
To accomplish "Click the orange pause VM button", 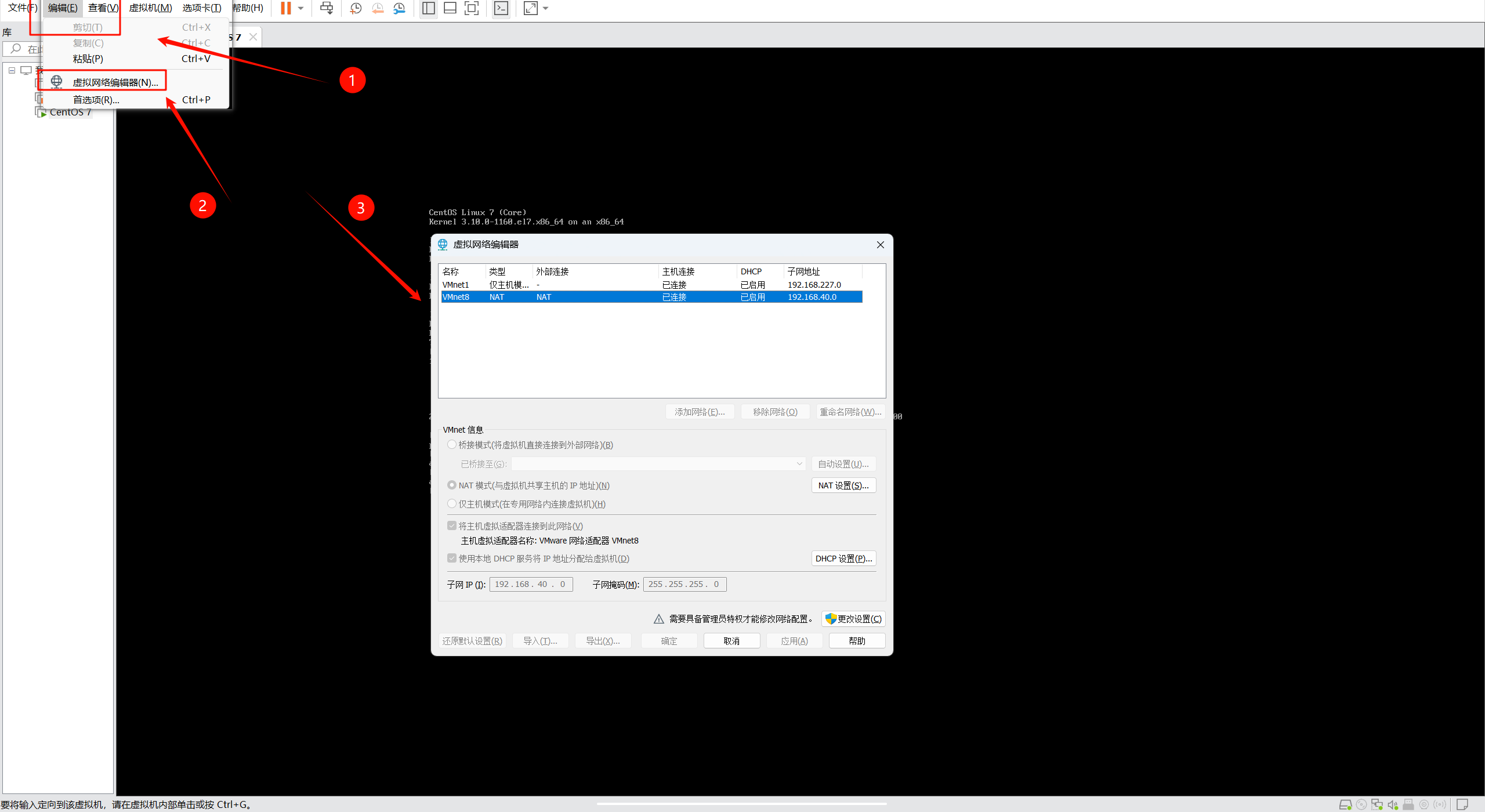I will pos(285,8).
